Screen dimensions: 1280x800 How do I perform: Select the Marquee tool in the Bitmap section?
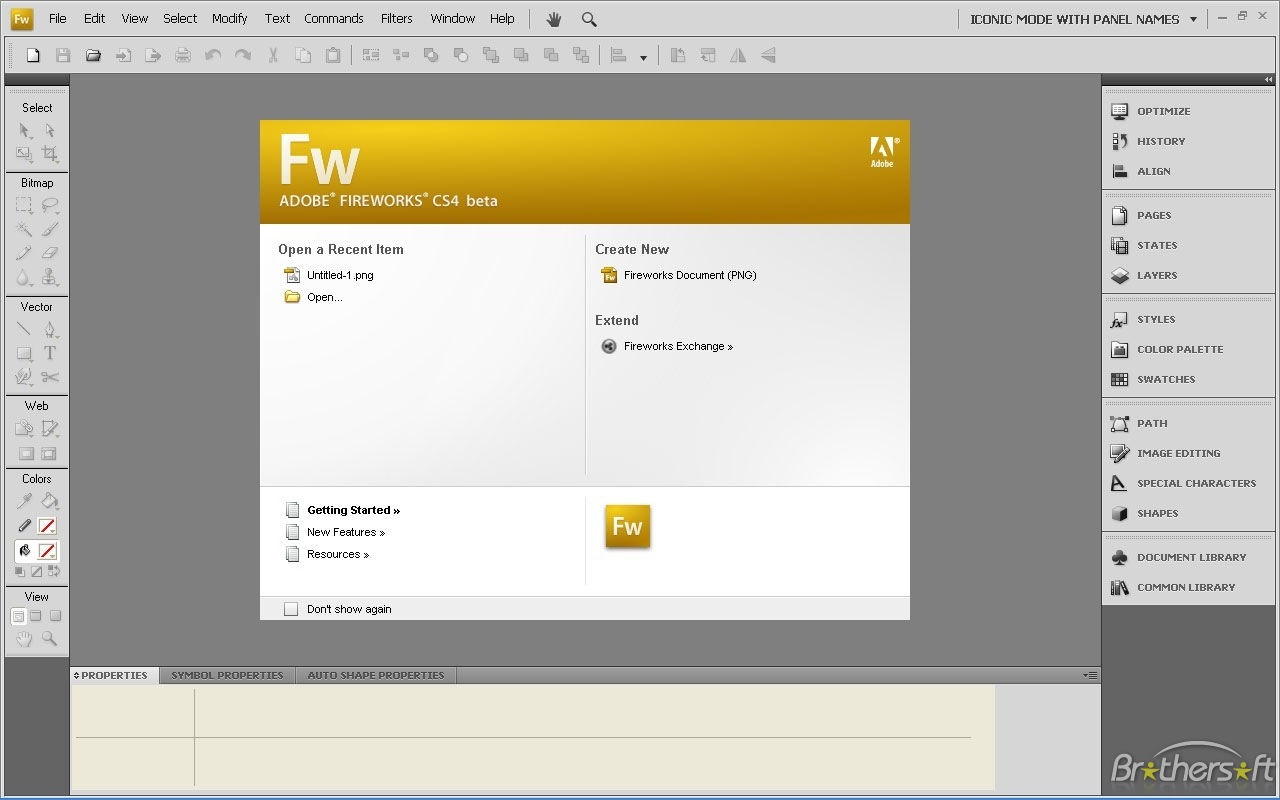point(24,206)
